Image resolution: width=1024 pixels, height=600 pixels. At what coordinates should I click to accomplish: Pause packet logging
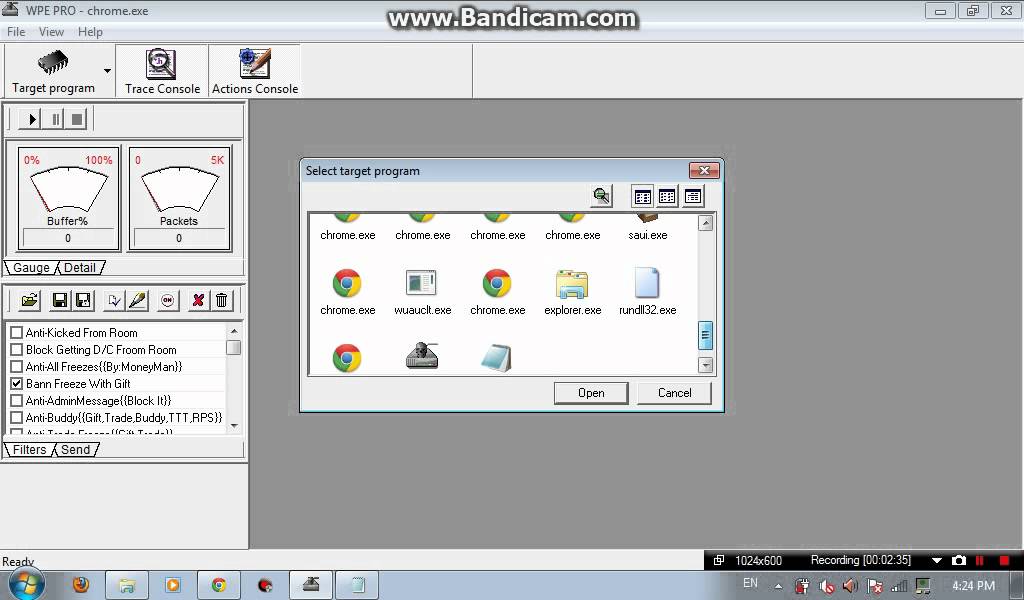[56, 119]
